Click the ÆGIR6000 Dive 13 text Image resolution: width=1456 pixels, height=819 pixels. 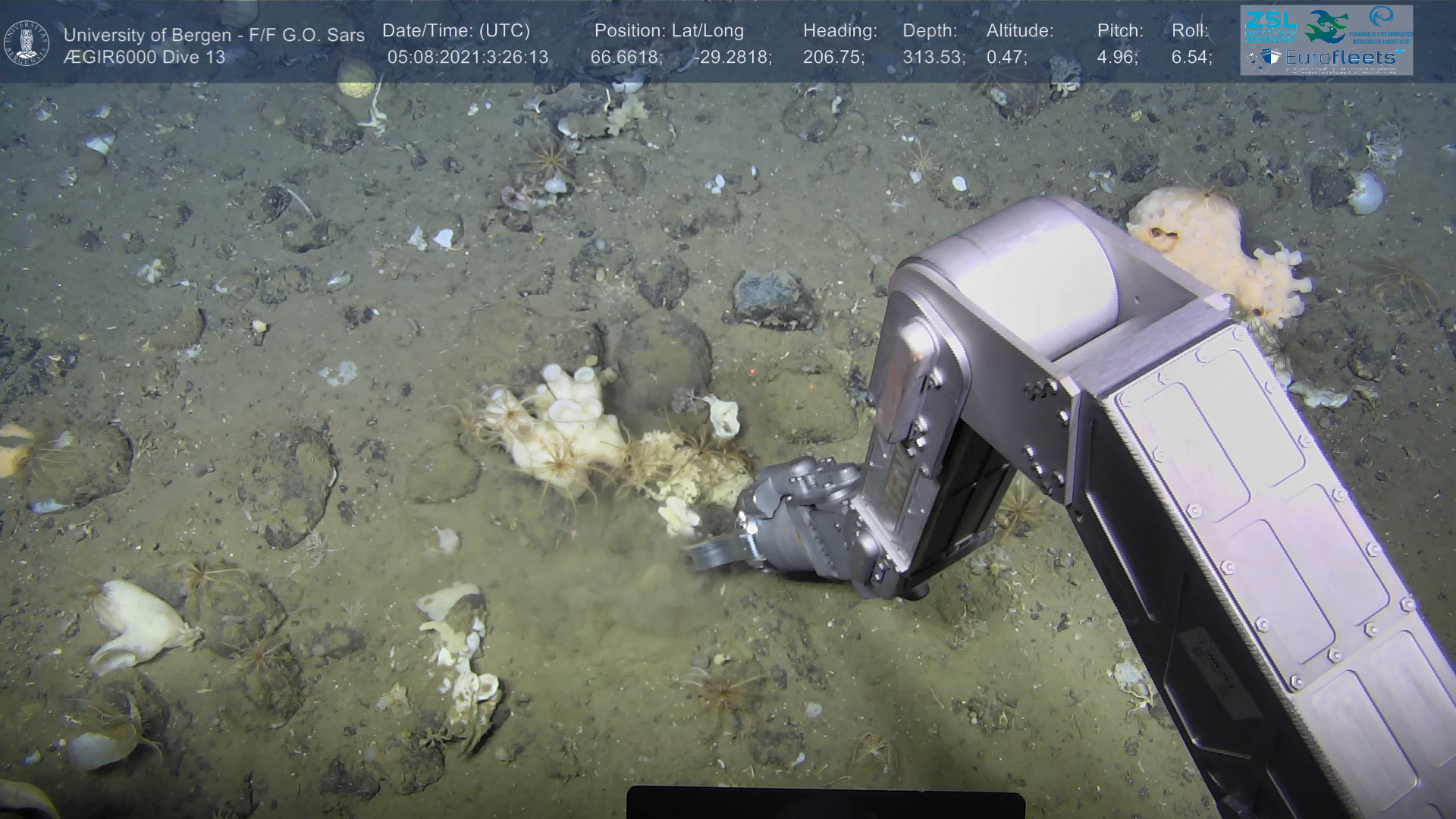[x=144, y=58]
